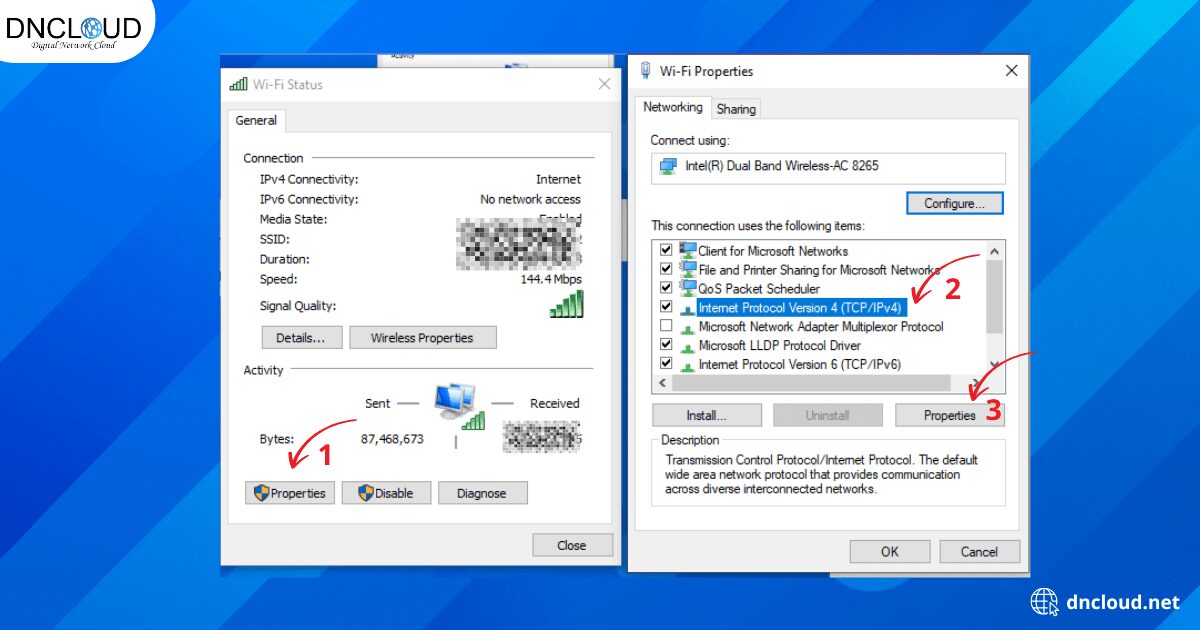Click the 'Connect using:' label
Screen dimensions: 1200x630
pyautogui.click(x=690, y=140)
